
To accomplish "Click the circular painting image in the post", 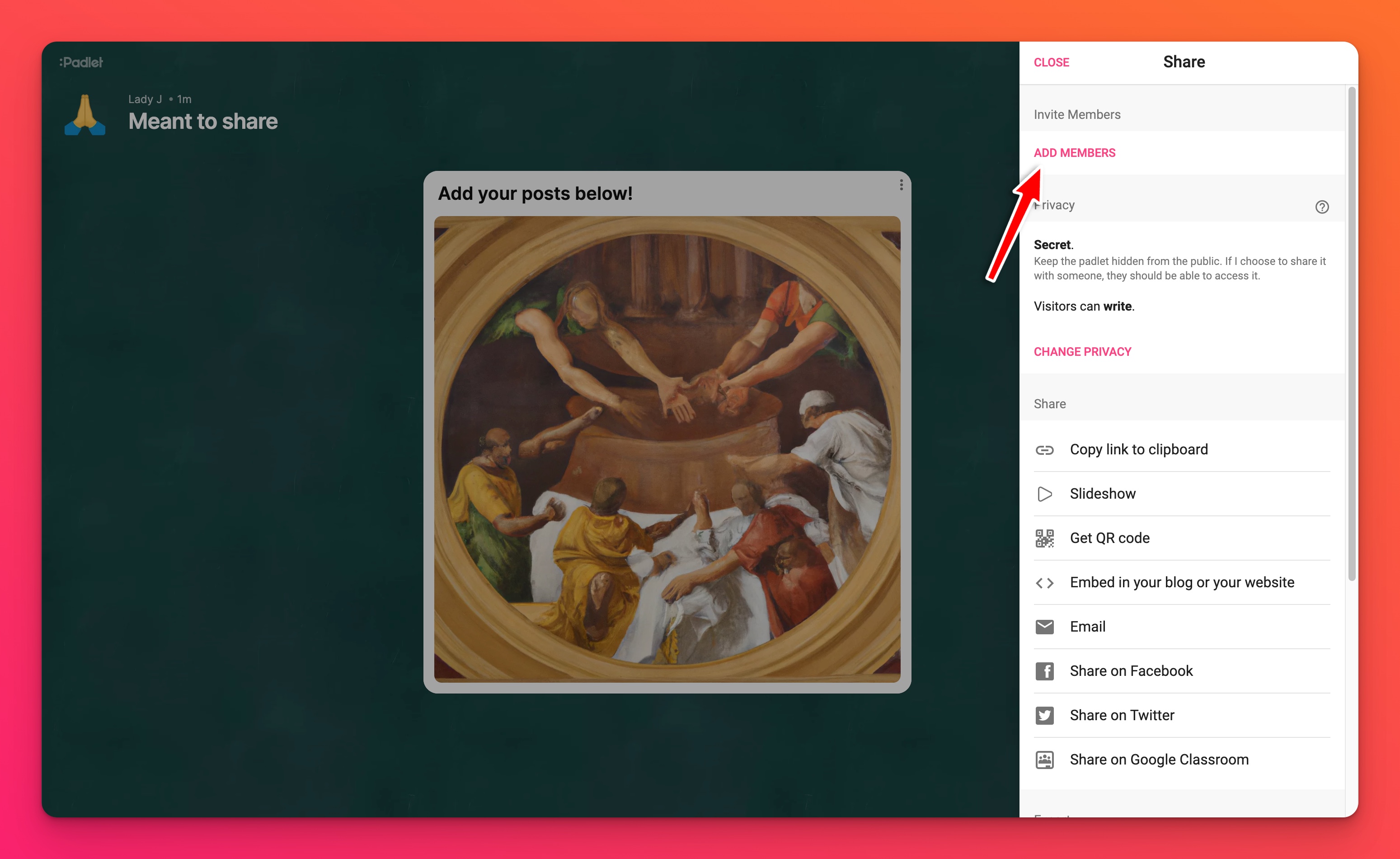I will coord(667,449).
